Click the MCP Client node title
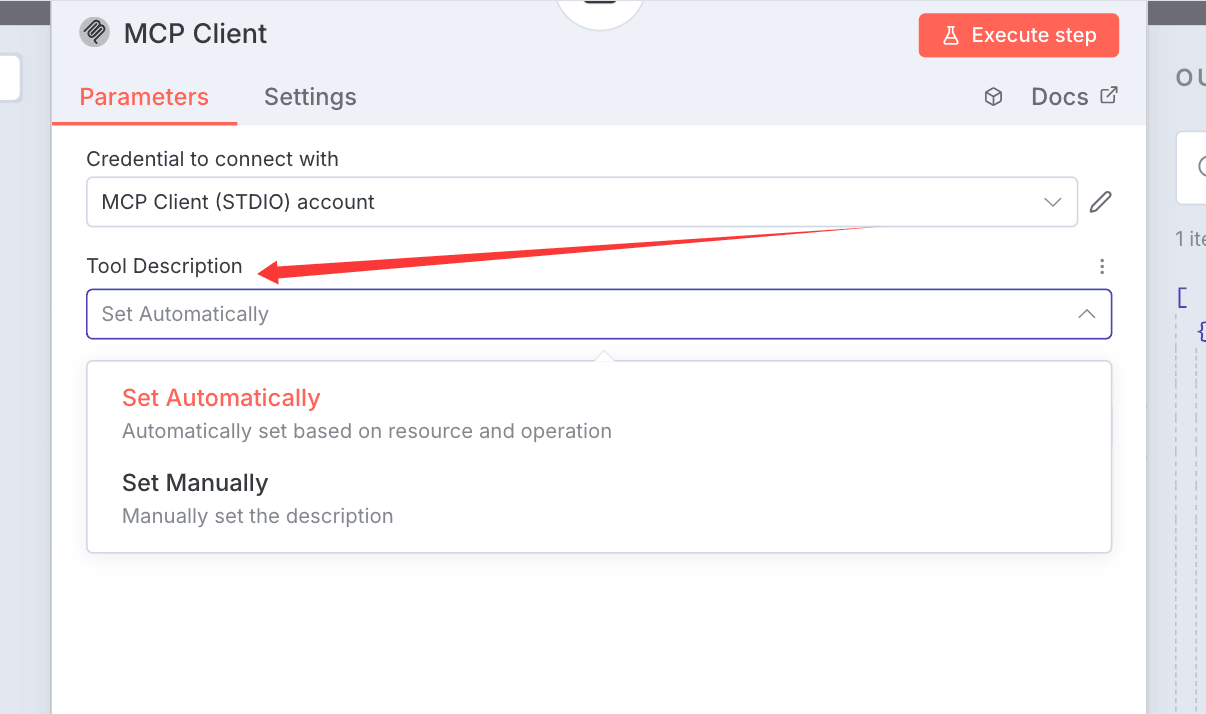The image size is (1206, 714). pyautogui.click(x=195, y=33)
